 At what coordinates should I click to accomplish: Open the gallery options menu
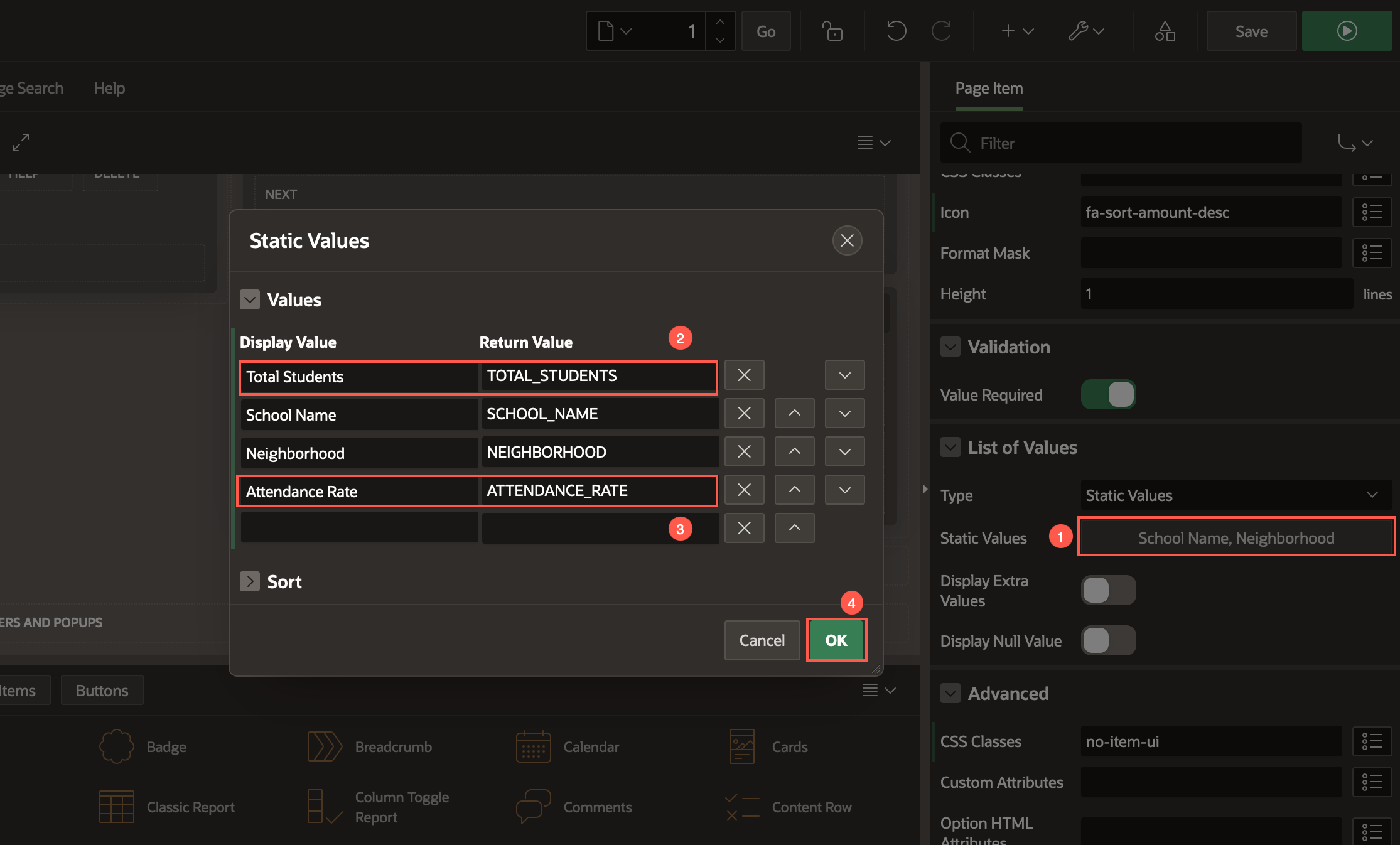(x=879, y=690)
